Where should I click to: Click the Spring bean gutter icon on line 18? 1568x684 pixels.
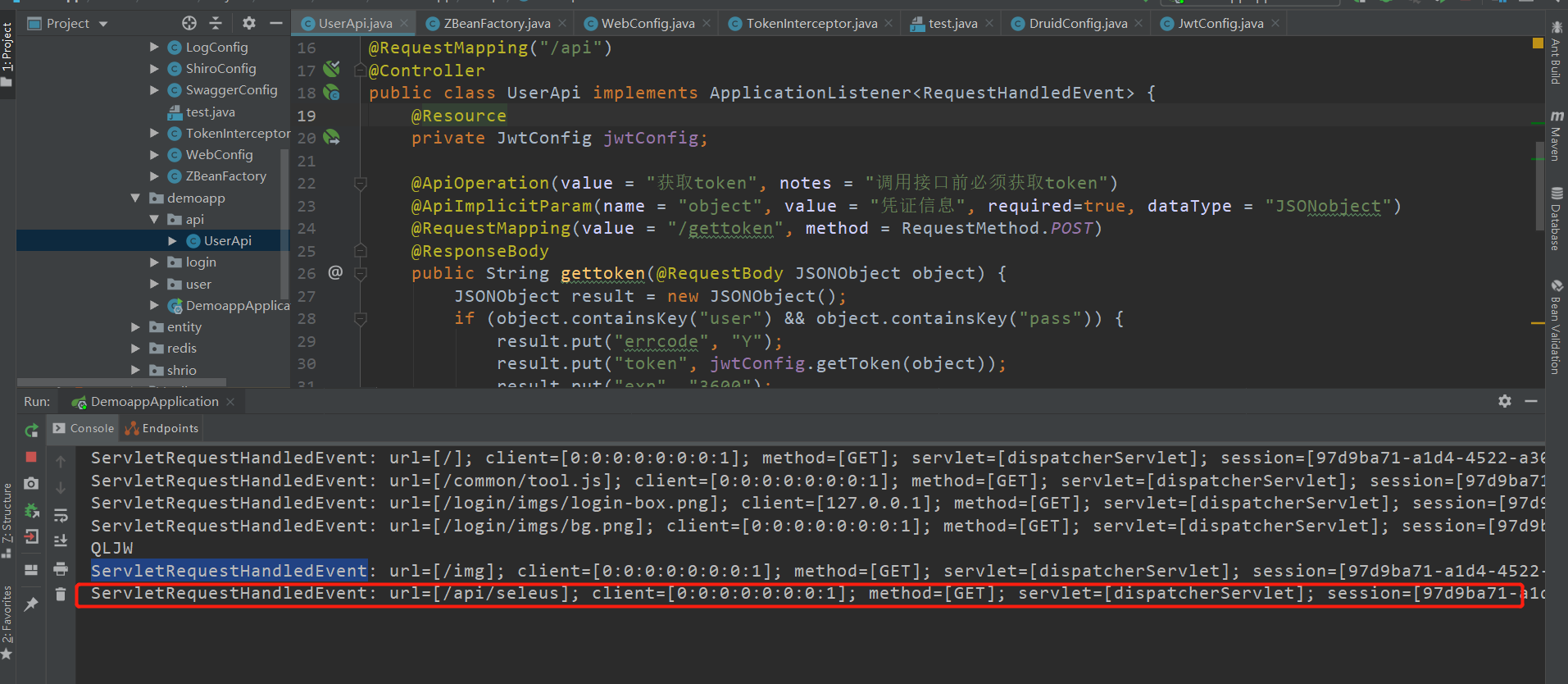[331, 93]
